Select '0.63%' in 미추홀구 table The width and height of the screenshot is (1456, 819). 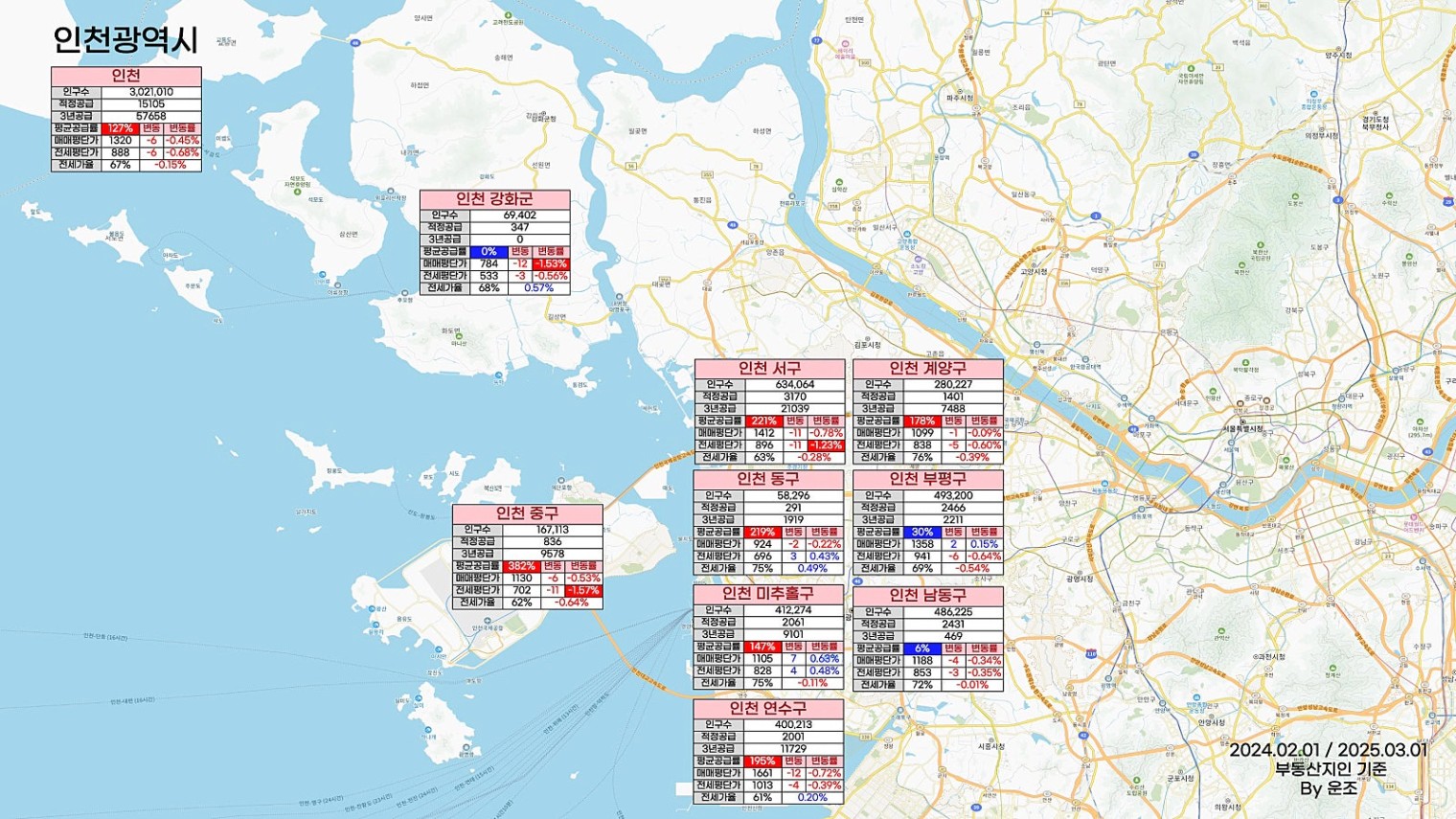pos(825,659)
